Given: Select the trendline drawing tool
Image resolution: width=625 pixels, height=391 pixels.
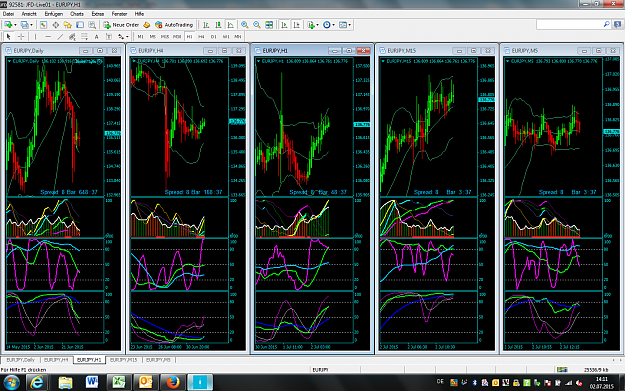Looking at the screenshot, I should coord(60,37).
